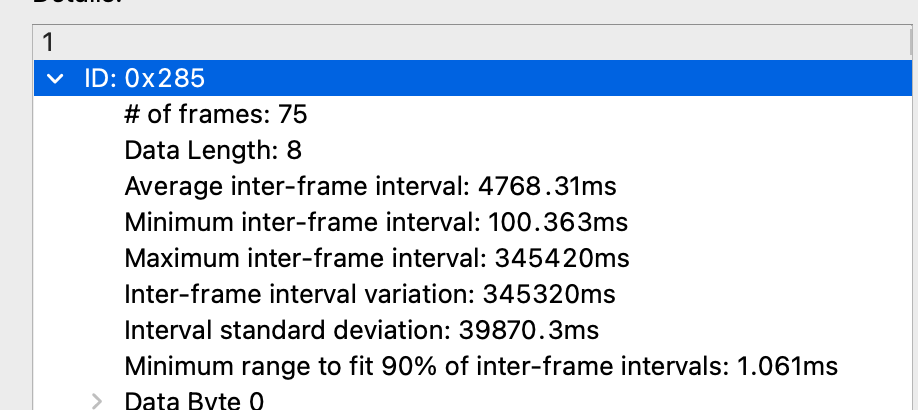Click the 4768.31ms average value

click(547, 187)
